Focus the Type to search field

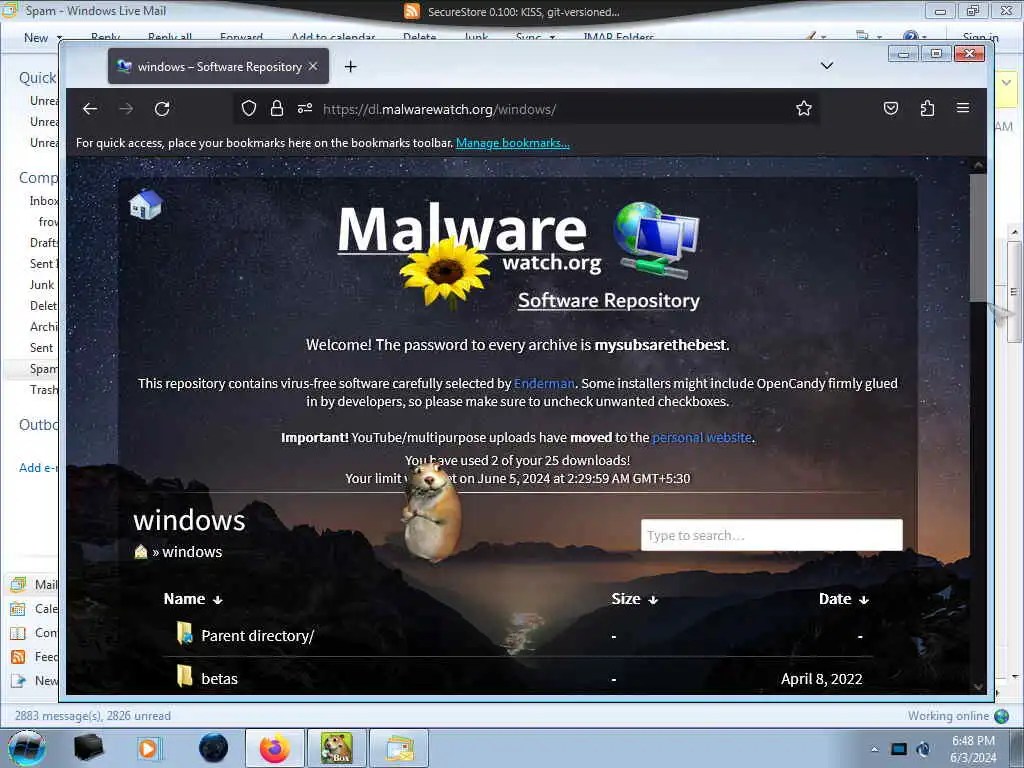click(772, 536)
